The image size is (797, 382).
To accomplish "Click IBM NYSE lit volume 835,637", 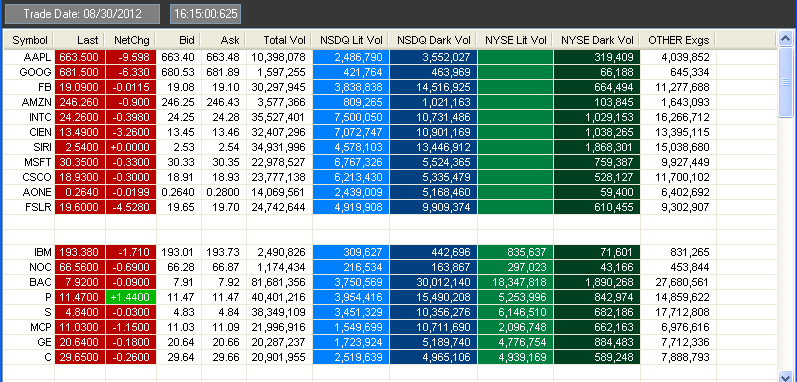I will pyautogui.click(x=516, y=252).
